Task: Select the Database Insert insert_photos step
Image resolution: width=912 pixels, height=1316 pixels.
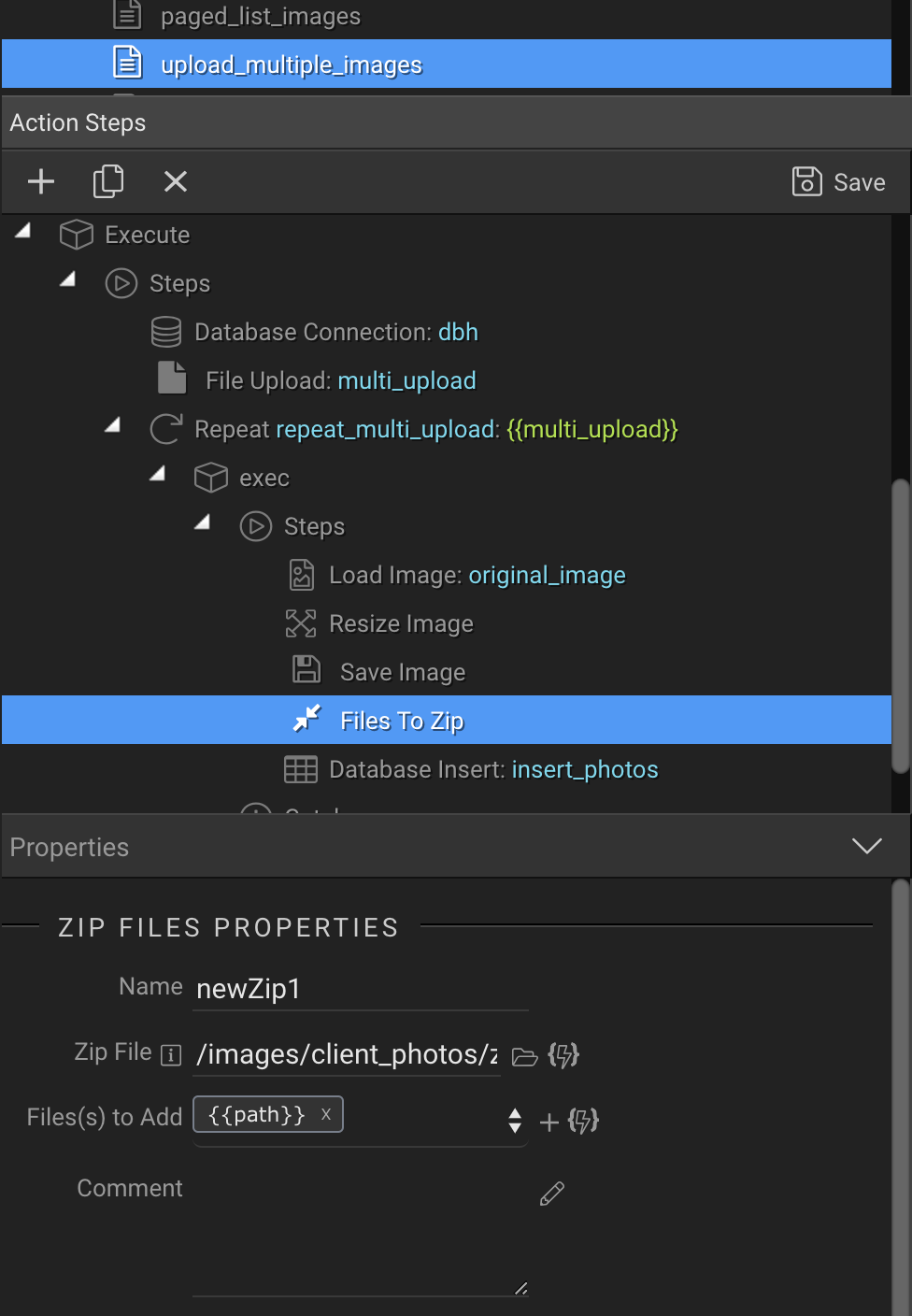Action: [x=492, y=769]
